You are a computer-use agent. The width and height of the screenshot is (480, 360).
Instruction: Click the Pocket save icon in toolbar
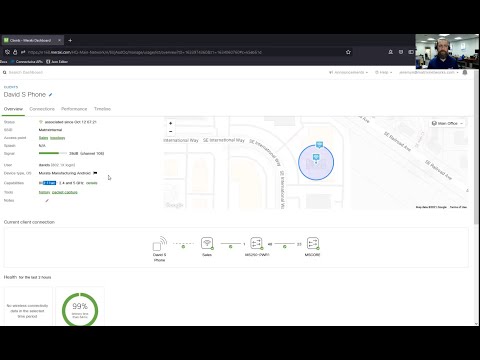click(x=401, y=52)
